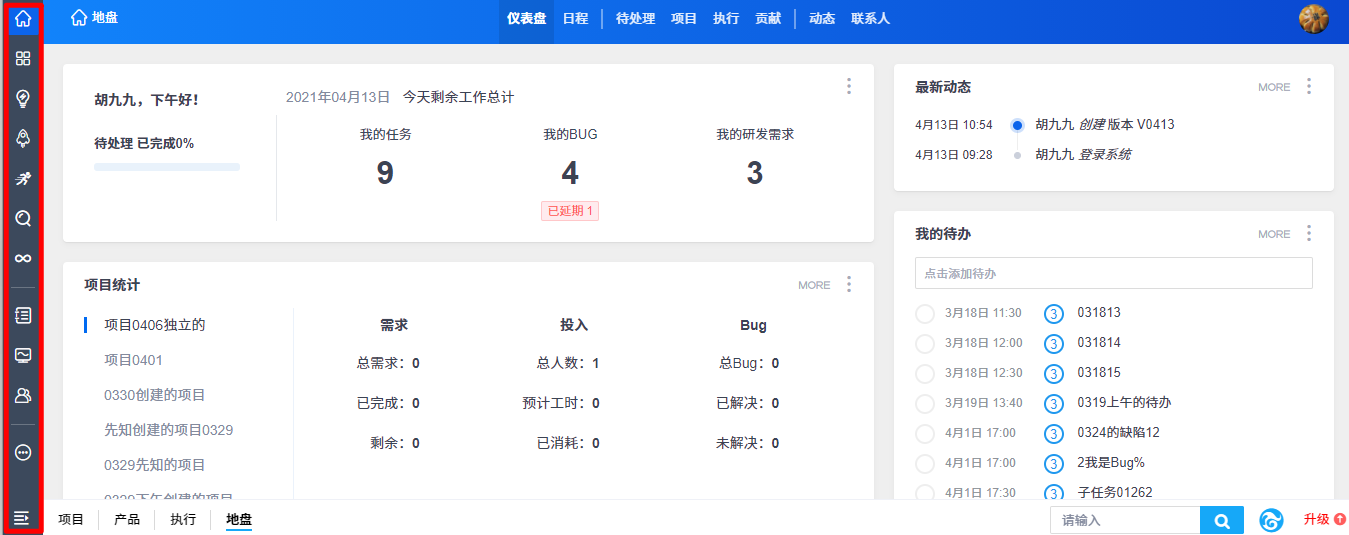The height and width of the screenshot is (535, 1349).
Task: Open the rocket project icon in the sidebar
Action: click(x=23, y=138)
